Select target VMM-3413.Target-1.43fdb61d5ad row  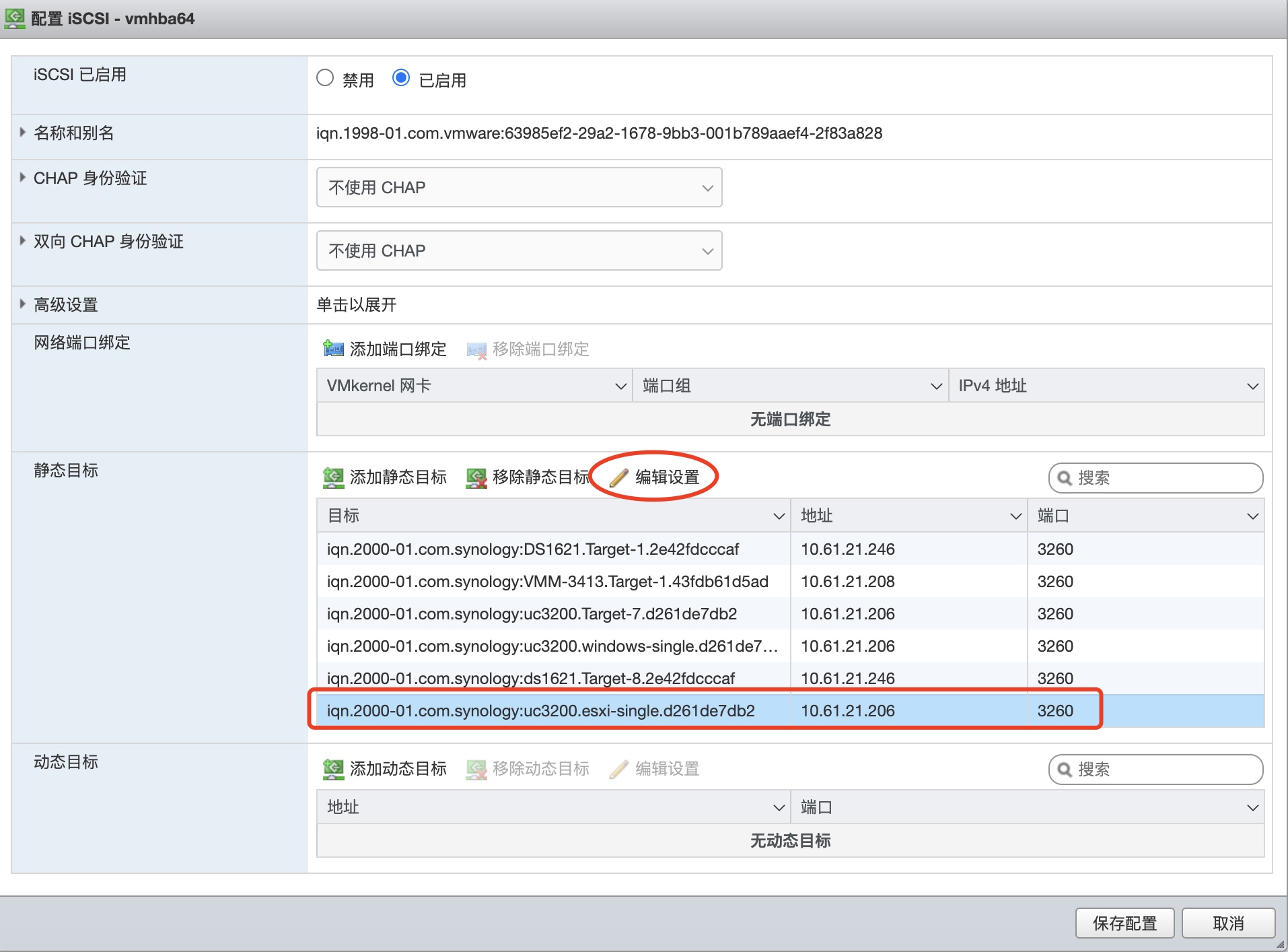[x=790, y=581]
